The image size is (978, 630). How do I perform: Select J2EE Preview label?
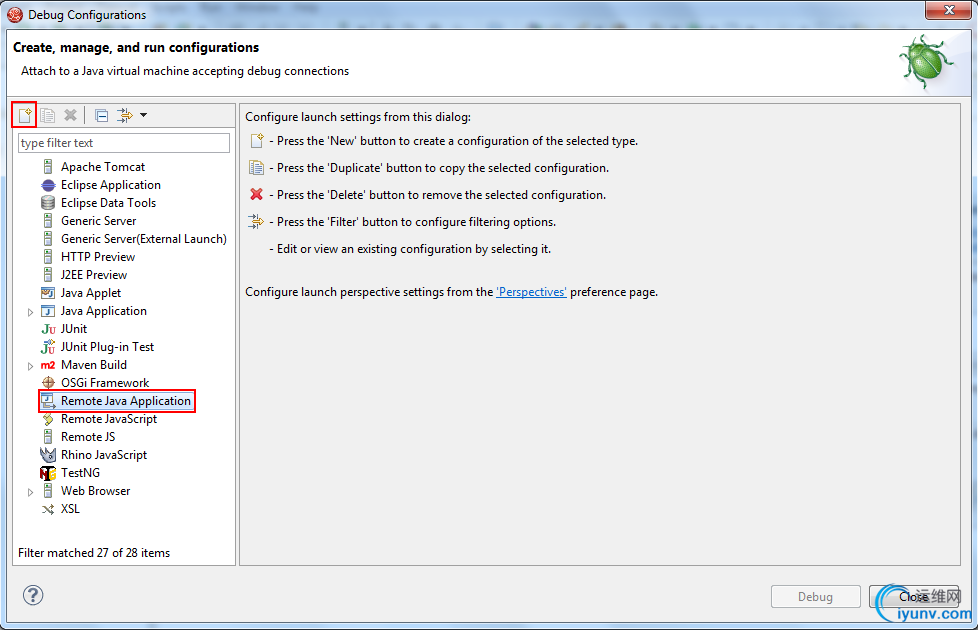94,274
